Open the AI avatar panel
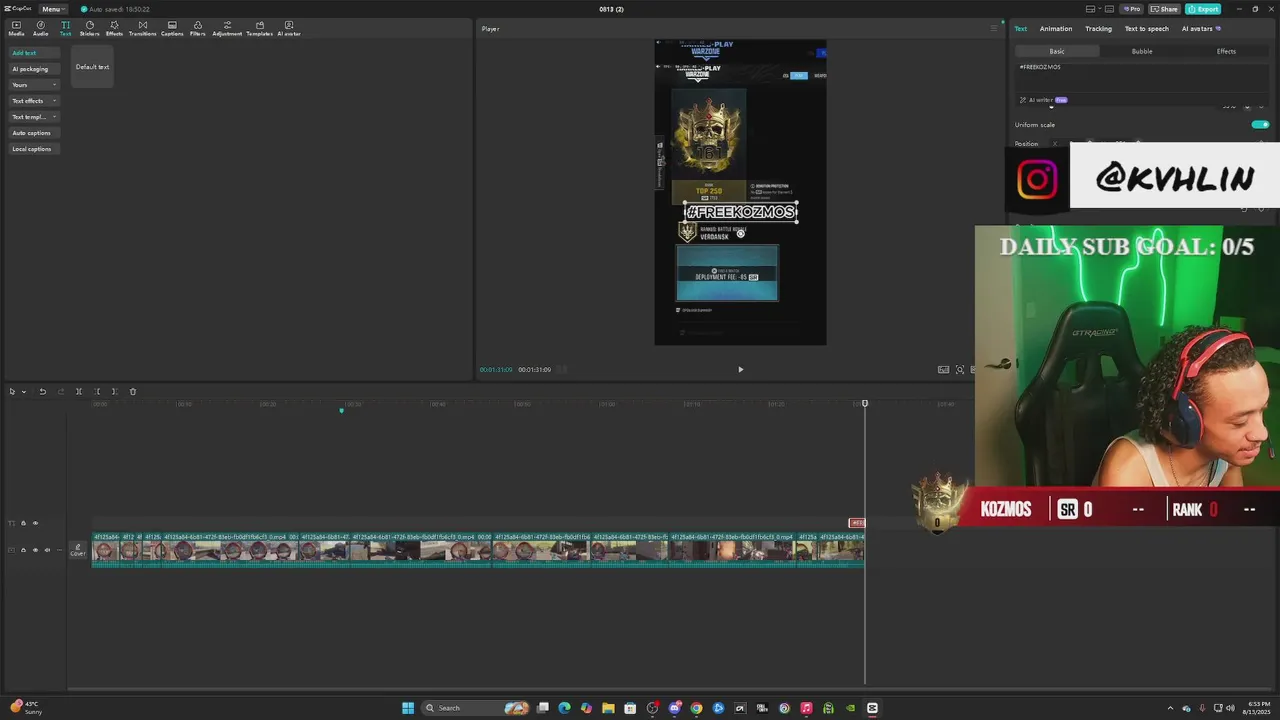The width and height of the screenshot is (1280, 720). [x=289, y=28]
